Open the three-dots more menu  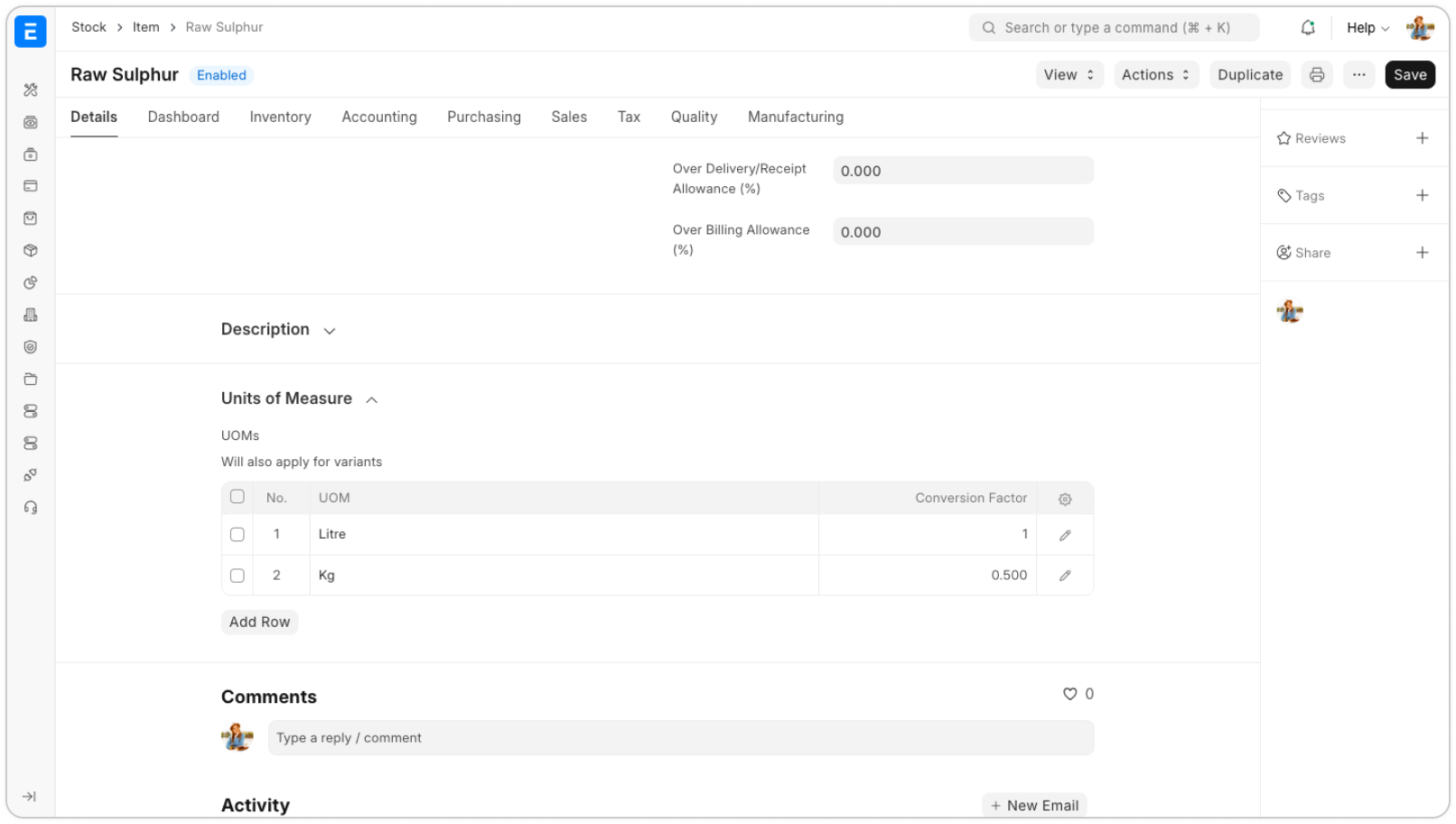[1358, 75]
